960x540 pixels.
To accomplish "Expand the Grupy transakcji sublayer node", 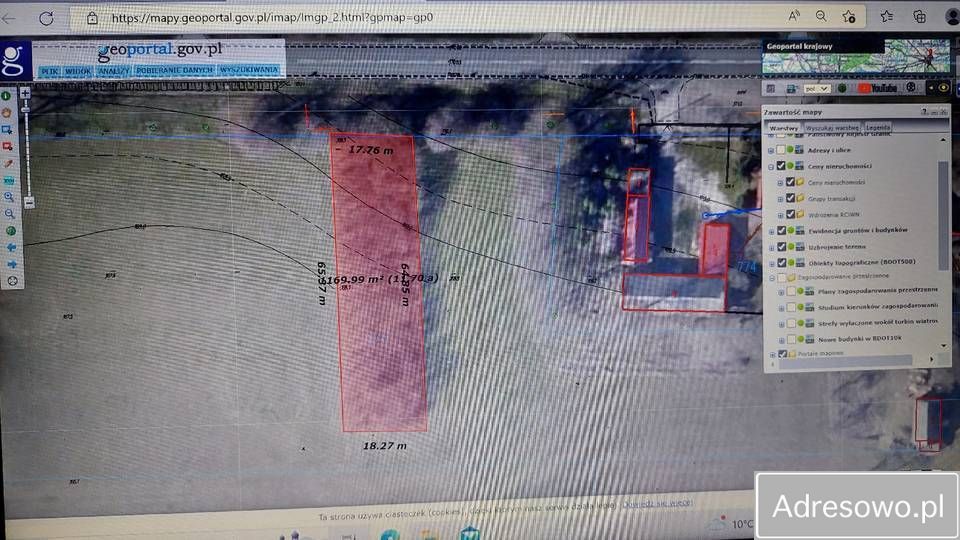I will pyautogui.click(x=781, y=199).
